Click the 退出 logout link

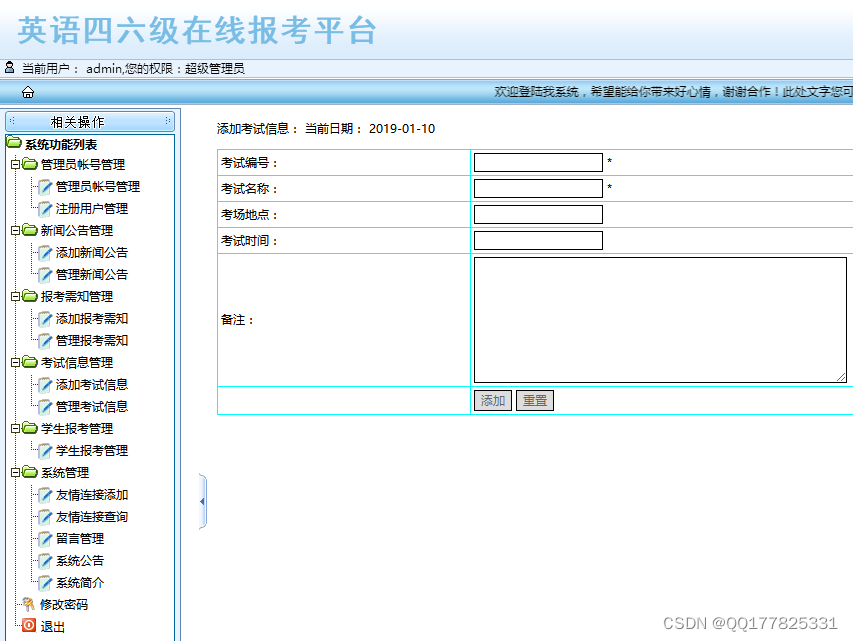[53, 627]
